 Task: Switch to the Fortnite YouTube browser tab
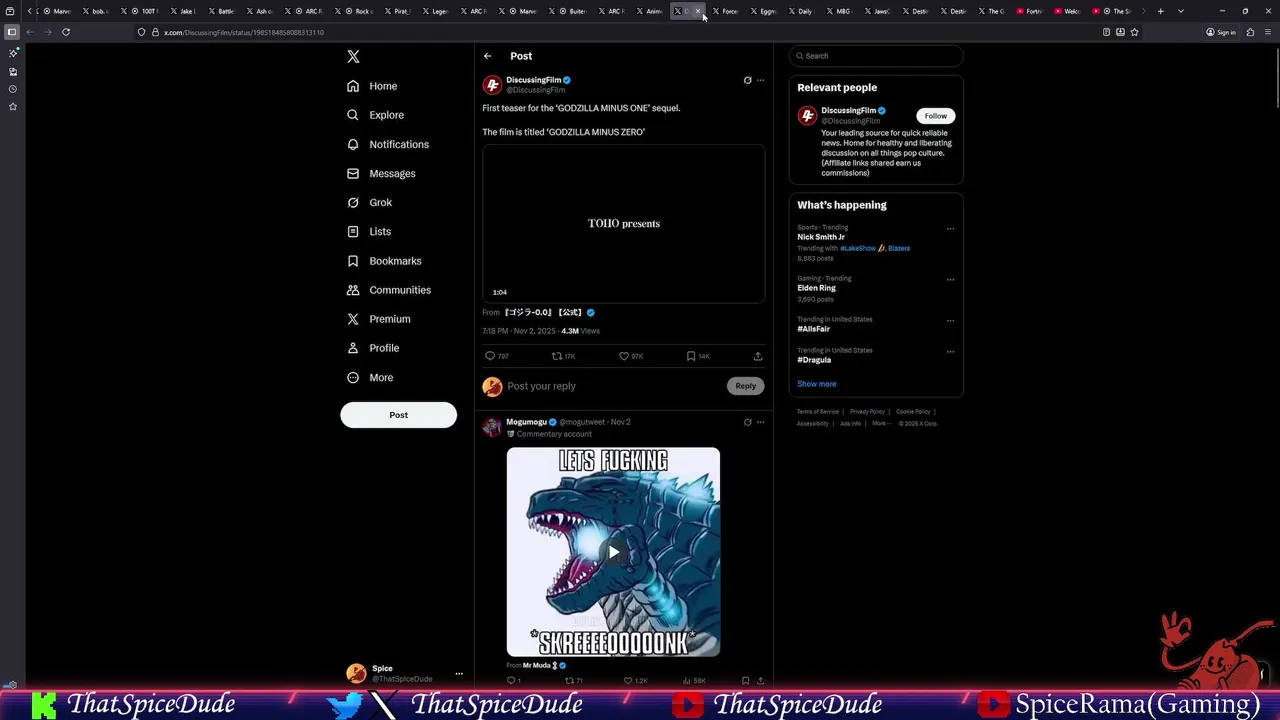click(1032, 11)
